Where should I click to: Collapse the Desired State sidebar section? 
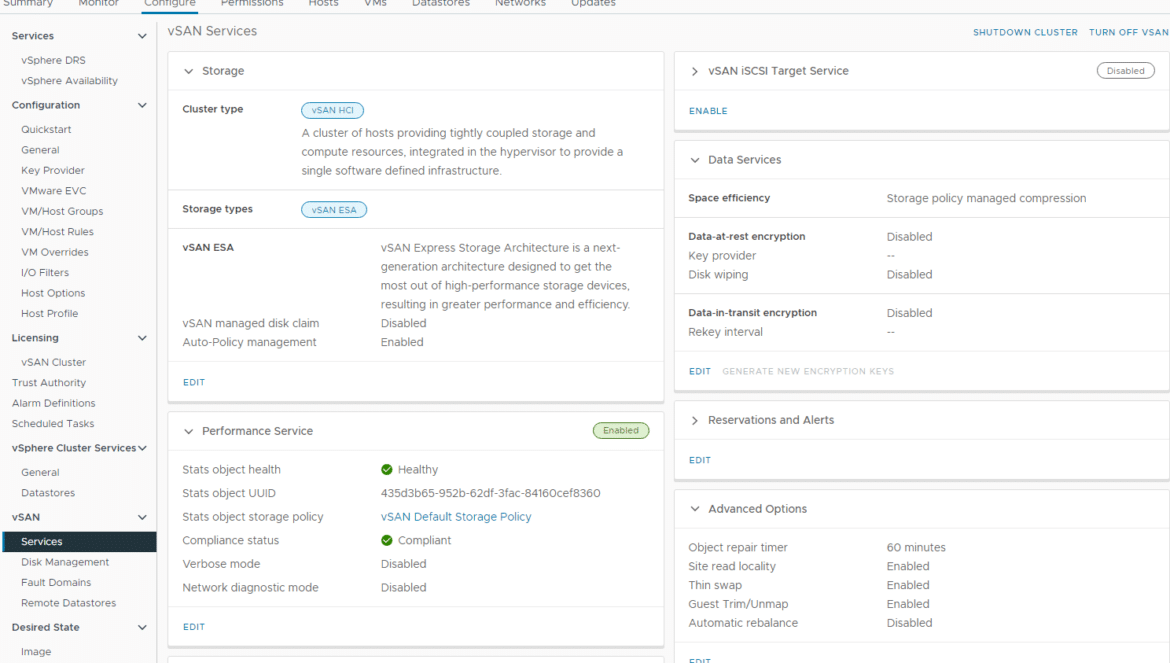coord(142,627)
